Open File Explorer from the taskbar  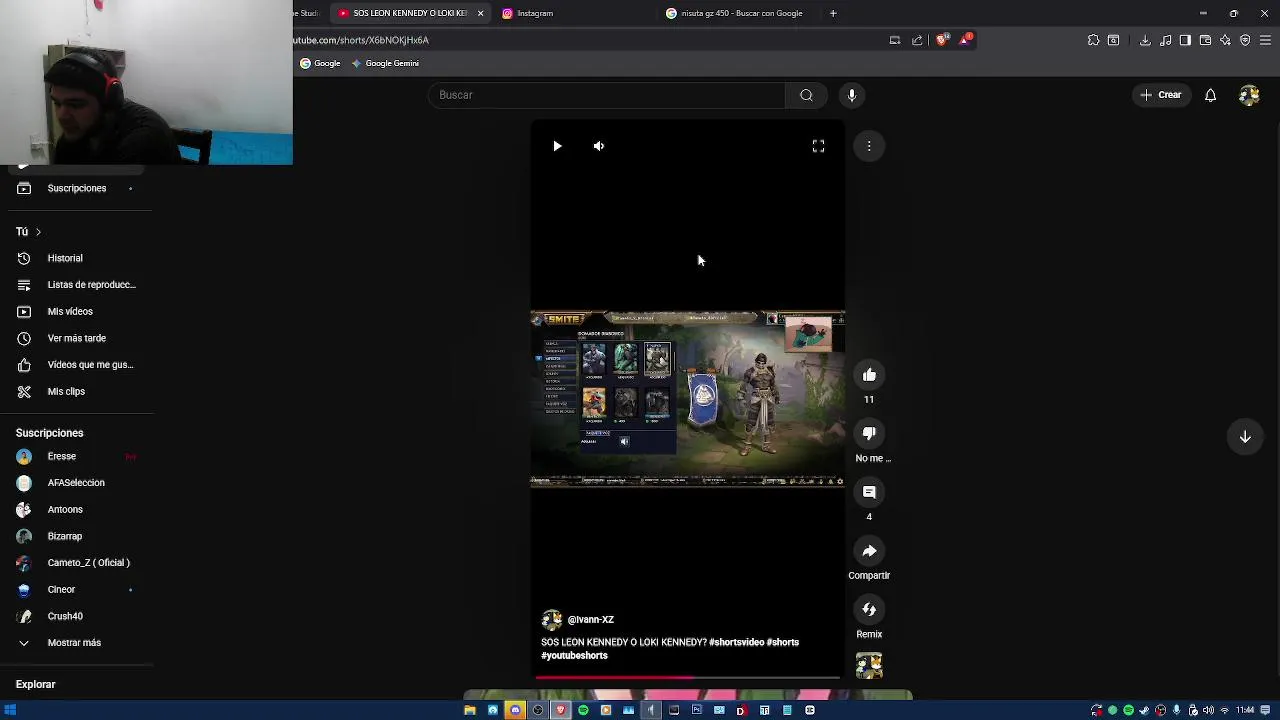[469, 710]
